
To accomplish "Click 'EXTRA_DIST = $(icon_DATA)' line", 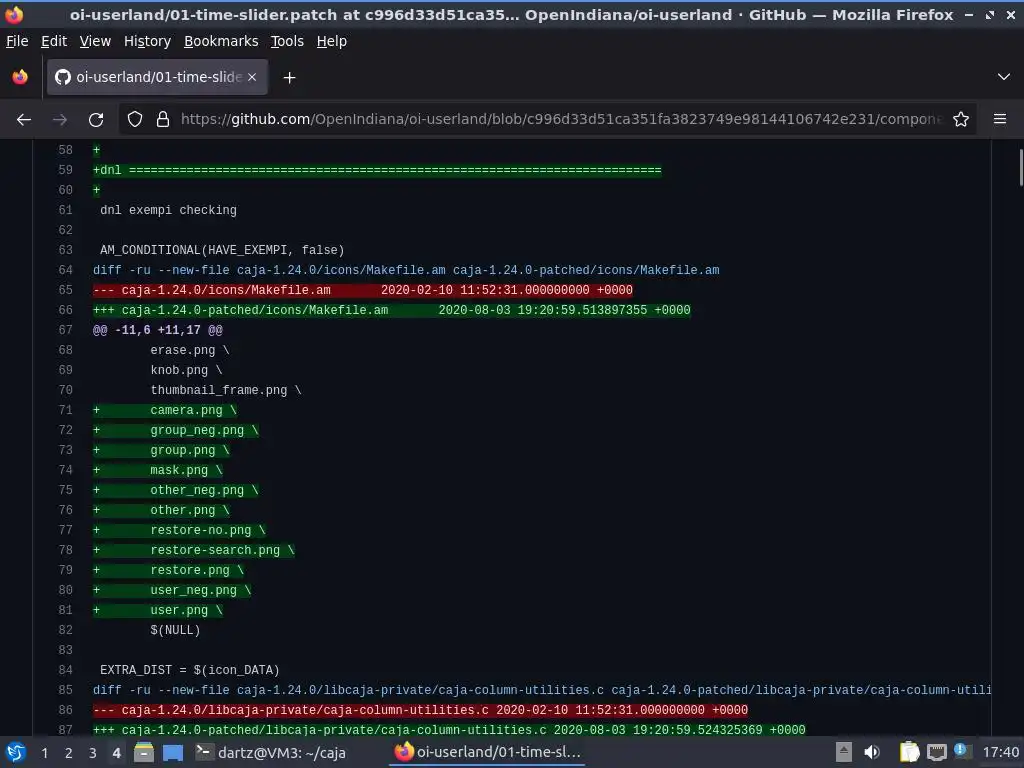I will [x=189, y=670].
